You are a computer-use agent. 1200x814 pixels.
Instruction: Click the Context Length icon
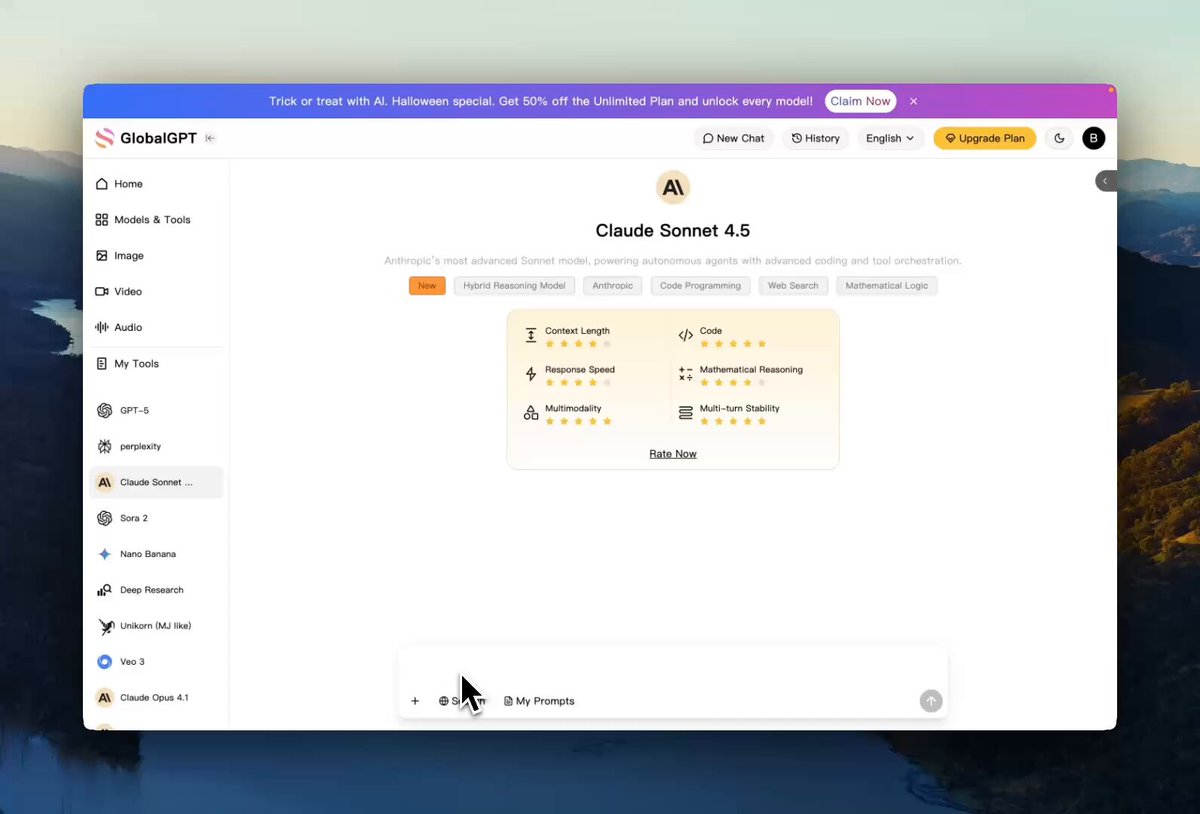pyautogui.click(x=531, y=336)
